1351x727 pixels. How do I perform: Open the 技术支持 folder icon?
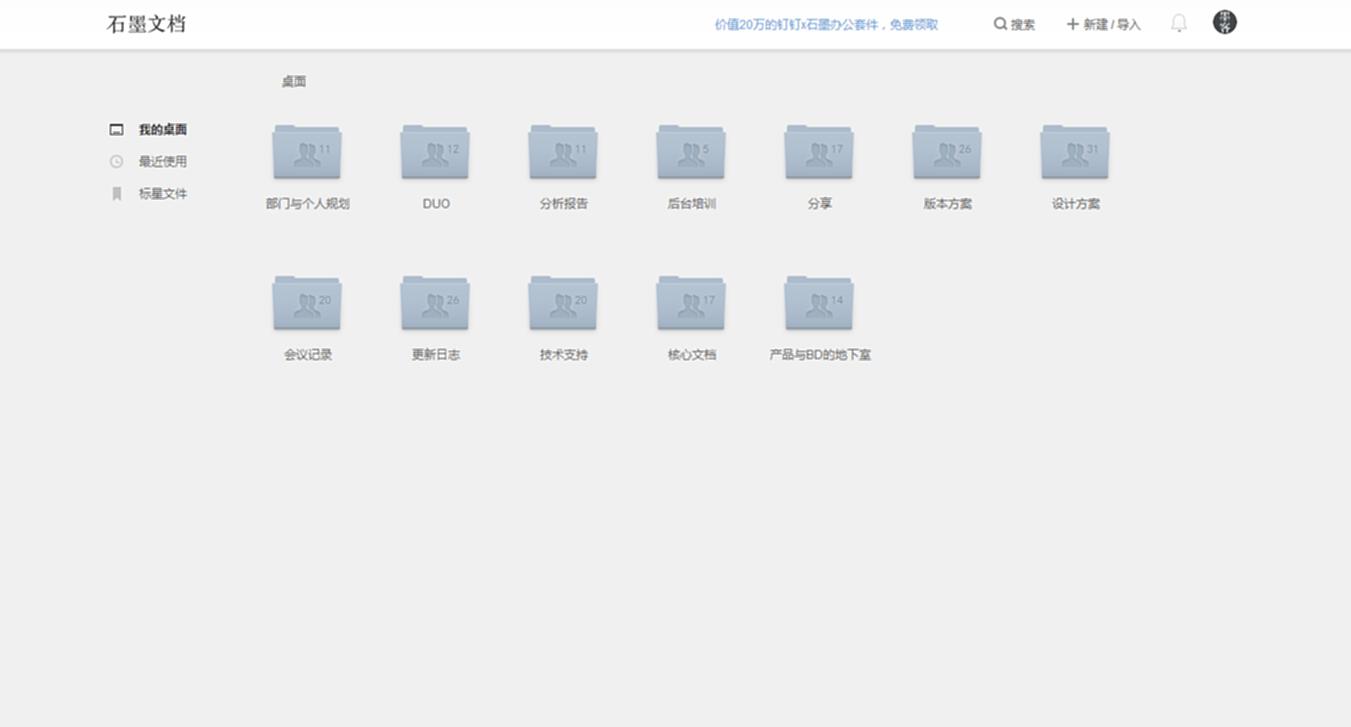pos(563,303)
